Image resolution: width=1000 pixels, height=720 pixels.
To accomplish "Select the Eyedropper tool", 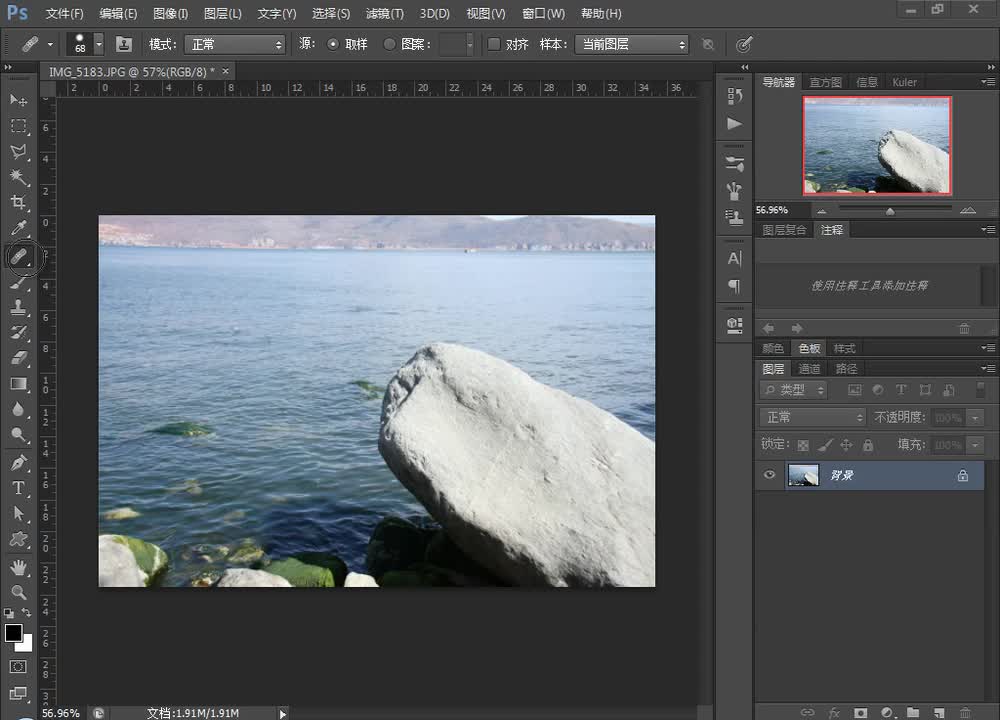I will click(18, 229).
